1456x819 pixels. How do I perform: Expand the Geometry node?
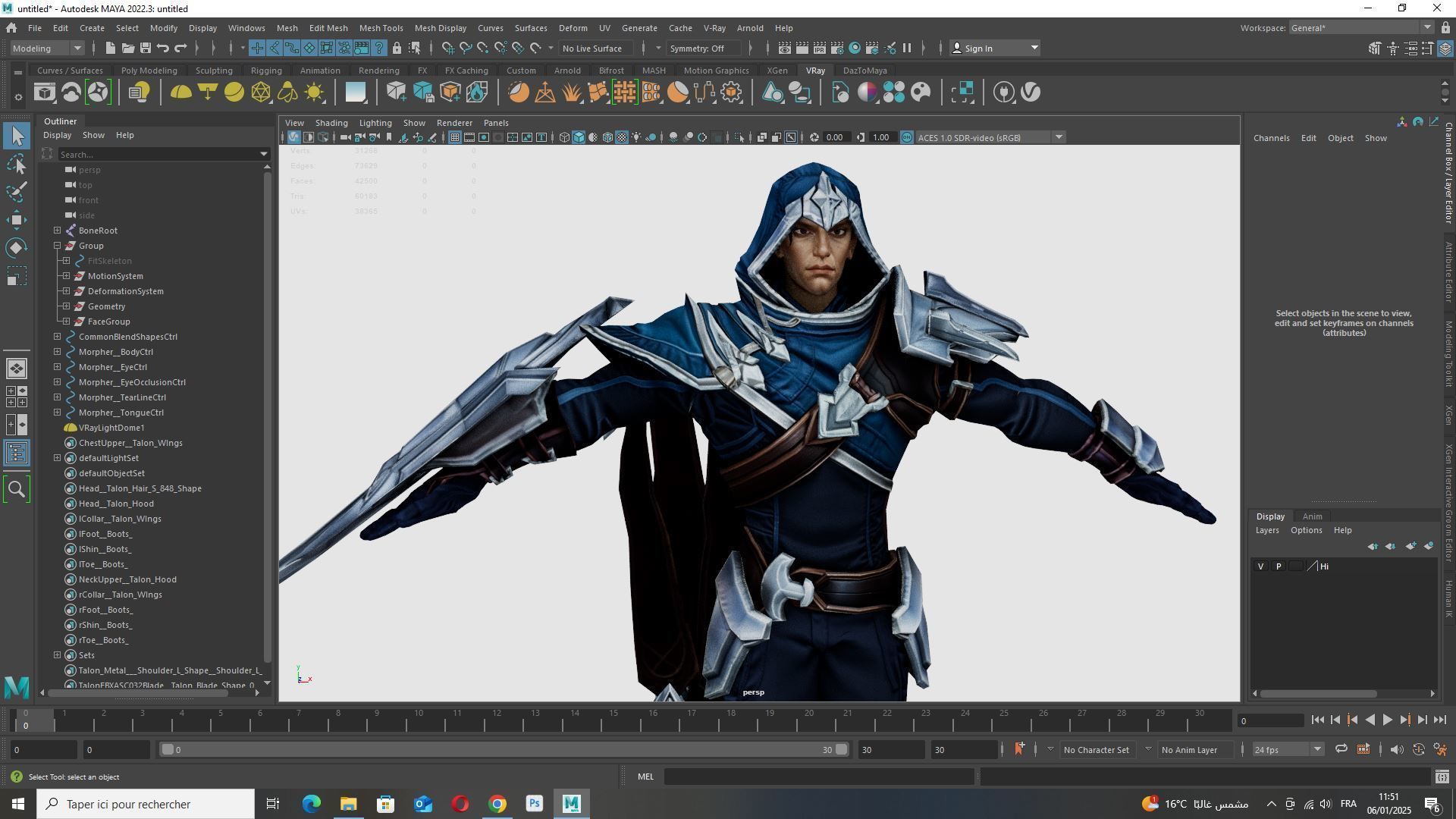coord(67,306)
